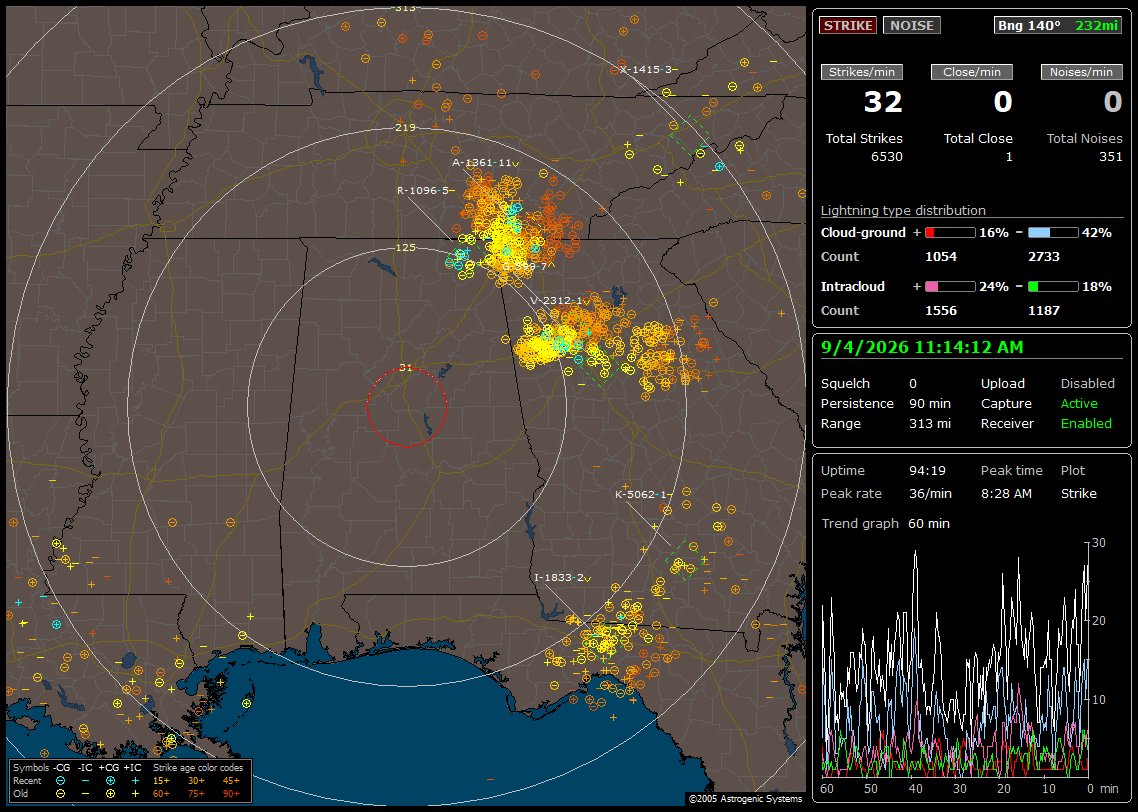
Task: Click storm cell label R-1096-5
Action: coord(425,190)
